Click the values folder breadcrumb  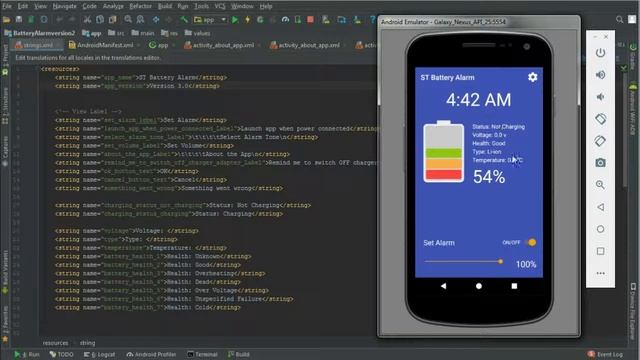[198, 33]
